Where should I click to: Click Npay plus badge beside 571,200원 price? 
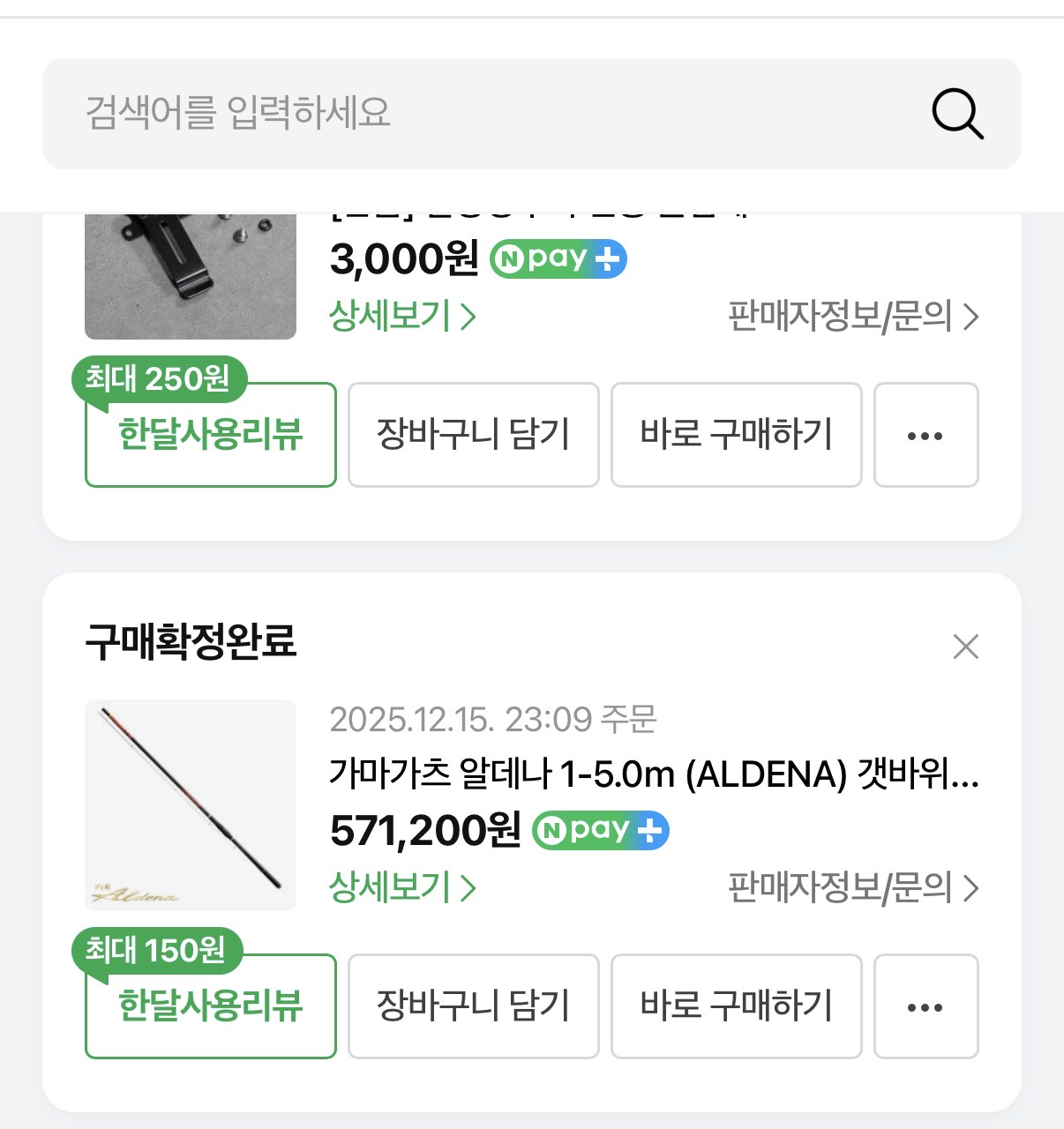point(601,831)
